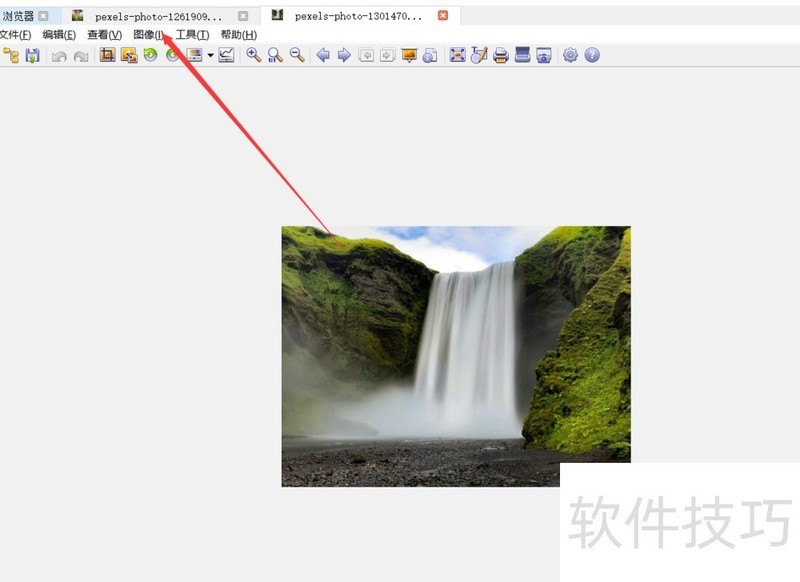Click the Print icon
This screenshot has width=800, height=582.
[501, 55]
